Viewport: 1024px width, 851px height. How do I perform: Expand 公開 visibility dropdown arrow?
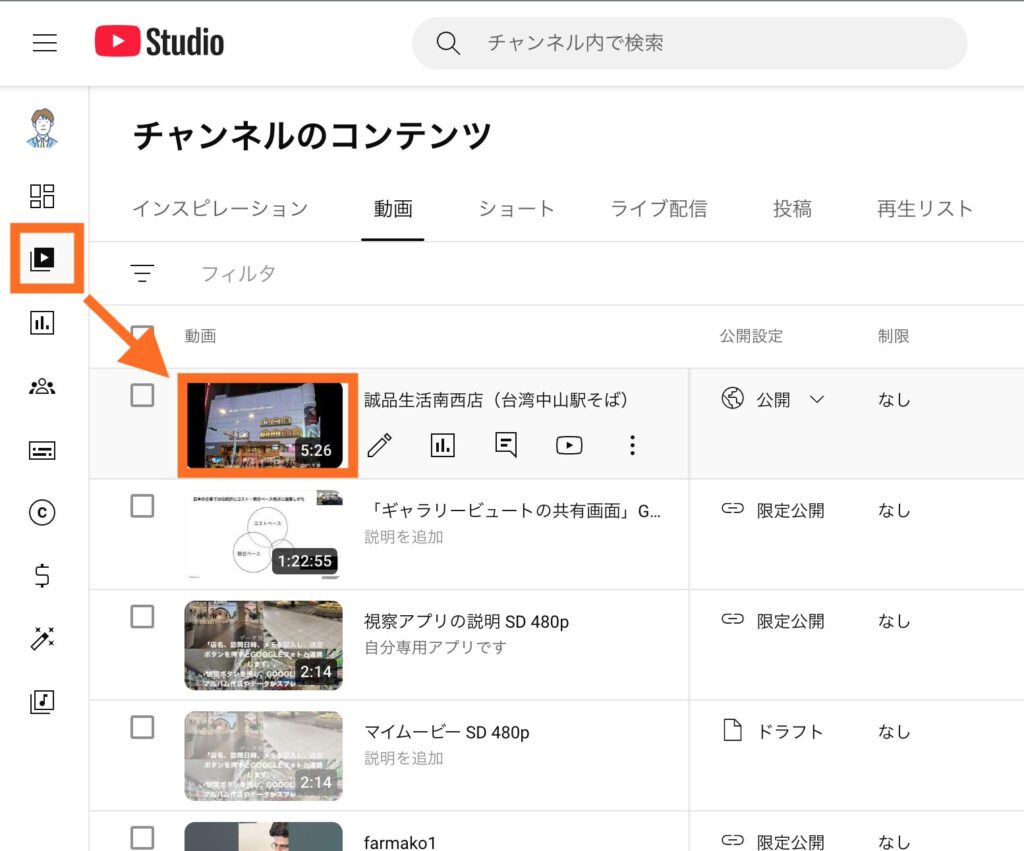816,400
